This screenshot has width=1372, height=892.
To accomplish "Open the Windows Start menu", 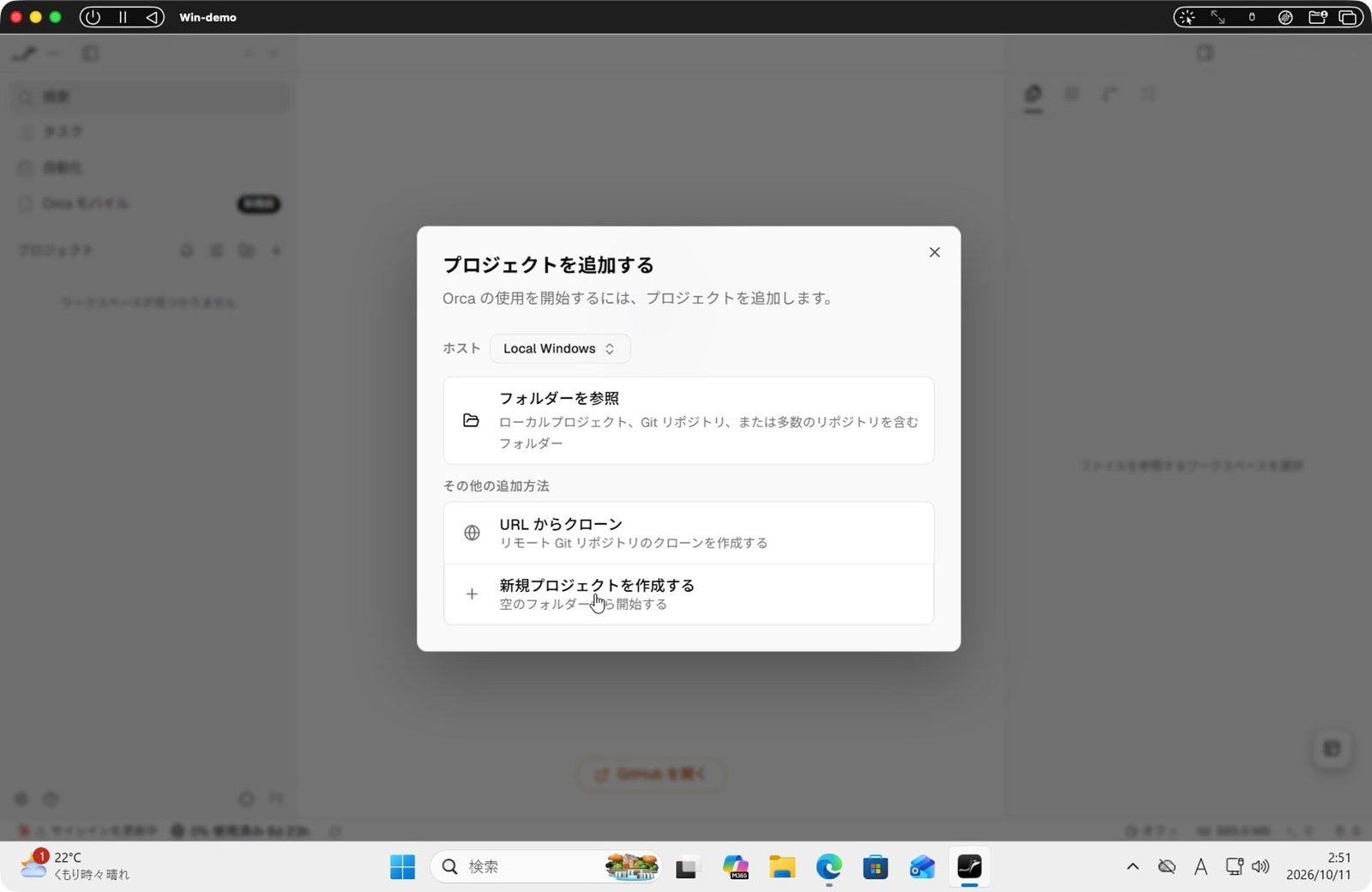I will pos(402,867).
